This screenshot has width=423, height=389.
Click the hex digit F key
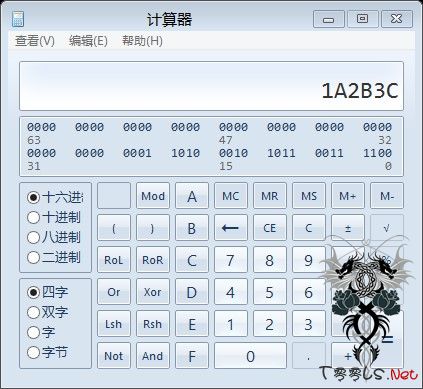192,356
